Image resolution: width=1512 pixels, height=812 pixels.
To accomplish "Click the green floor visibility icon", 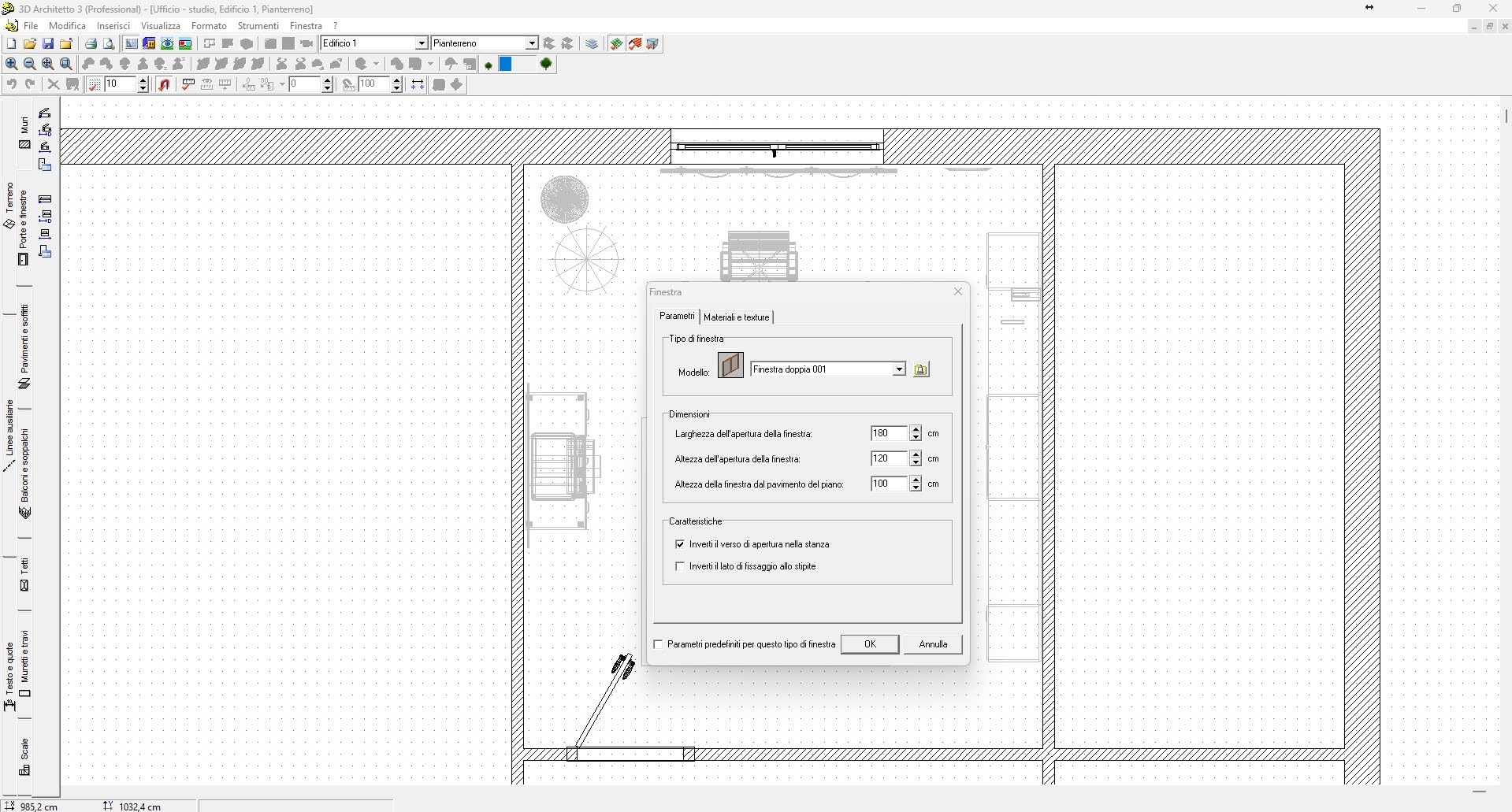I will click(616, 44).
